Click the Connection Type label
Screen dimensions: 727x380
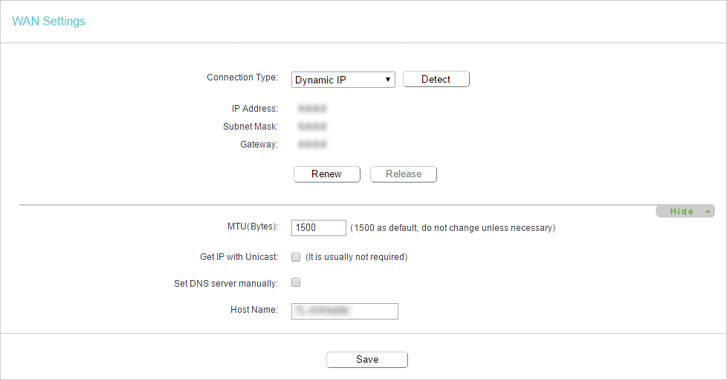click(242, 77)
